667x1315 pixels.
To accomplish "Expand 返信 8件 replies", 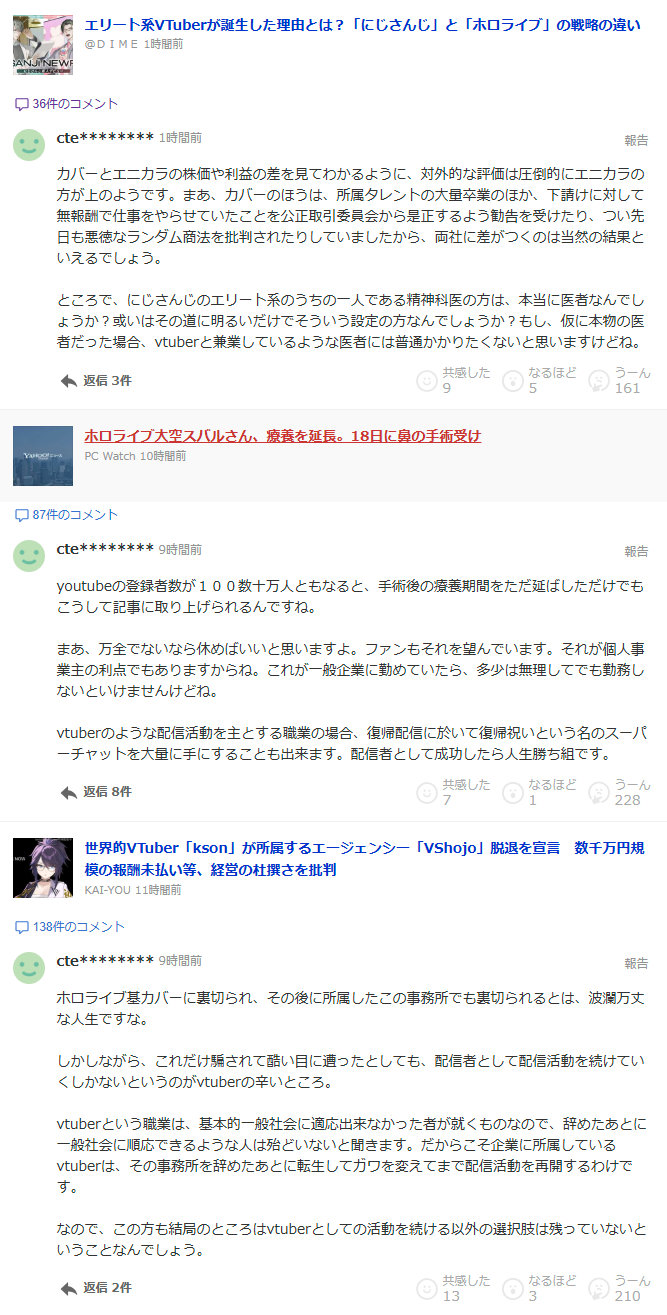I will tap(96, 792).
